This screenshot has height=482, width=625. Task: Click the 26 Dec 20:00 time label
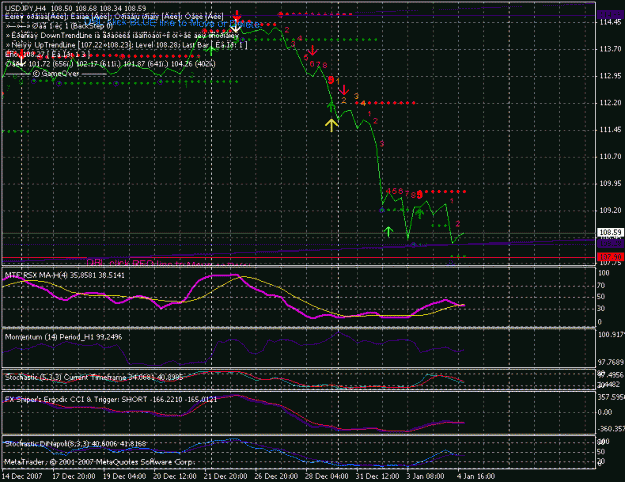click(276, 476)
